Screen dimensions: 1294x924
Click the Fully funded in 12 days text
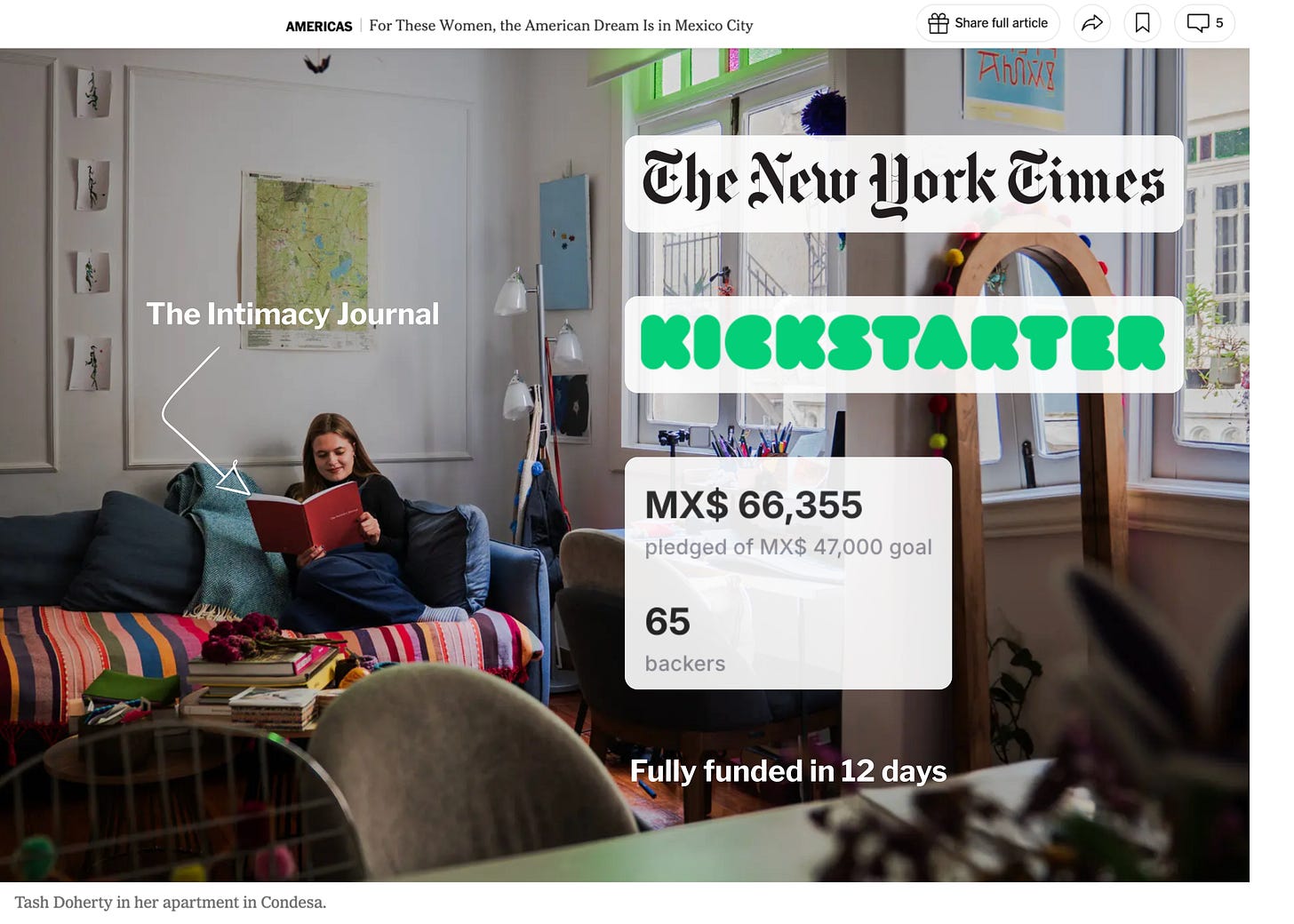click(x=788, y=770)
